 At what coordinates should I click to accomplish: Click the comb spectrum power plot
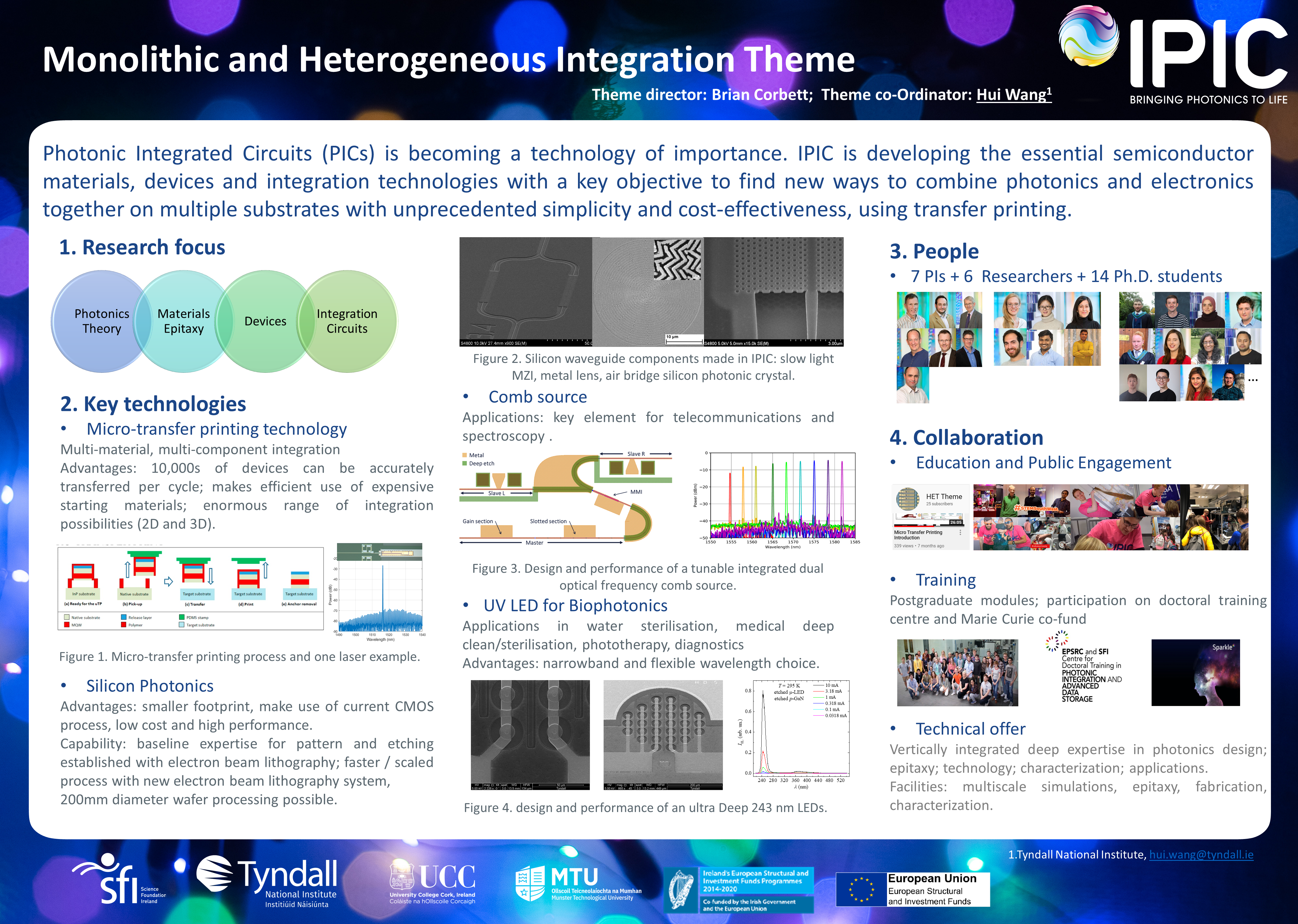(x=776, y=500)
